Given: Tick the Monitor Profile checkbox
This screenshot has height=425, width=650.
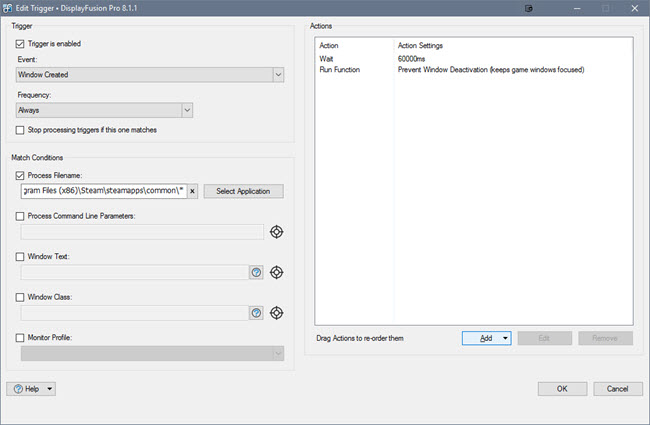Looking at the screenshot, I should pyautogui.click(x=21, y=337).
